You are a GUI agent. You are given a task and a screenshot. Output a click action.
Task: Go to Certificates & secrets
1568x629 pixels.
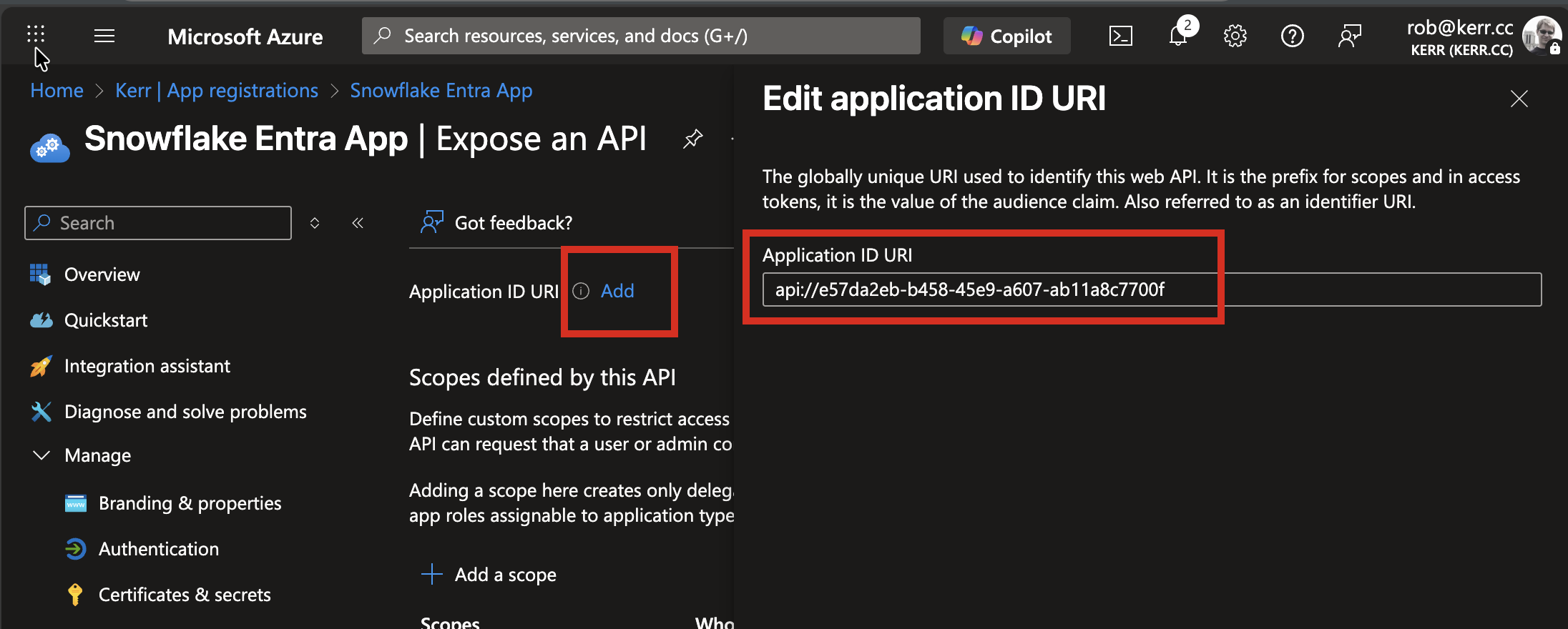(x=185, y=595)
